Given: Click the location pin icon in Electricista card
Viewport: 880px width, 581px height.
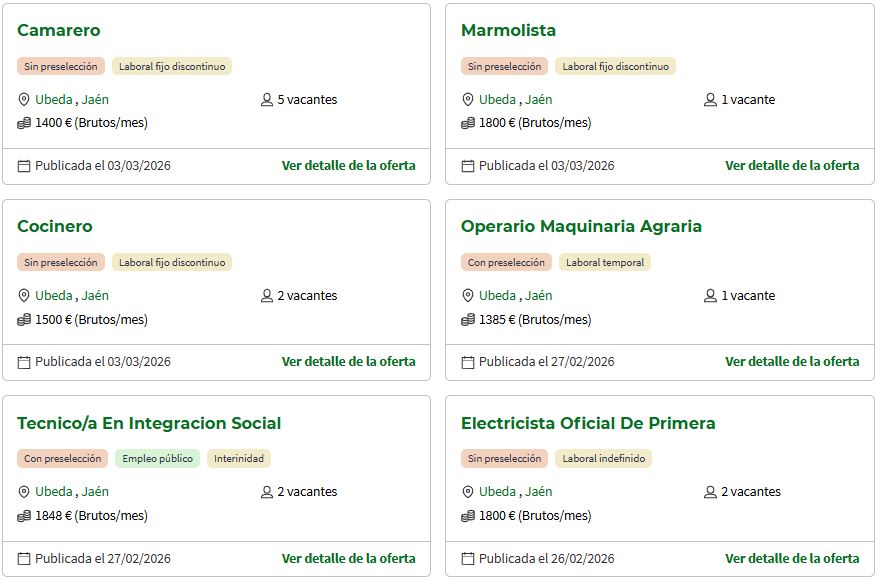Looking at the screenshot, I should (x=468, y=492).
